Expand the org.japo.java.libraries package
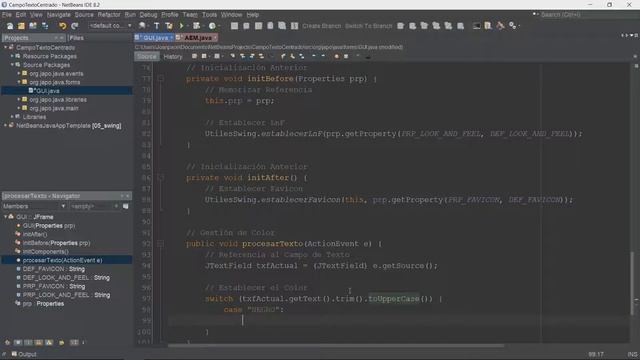The width and height of the screenshot is (640, 360). (19, 99)
